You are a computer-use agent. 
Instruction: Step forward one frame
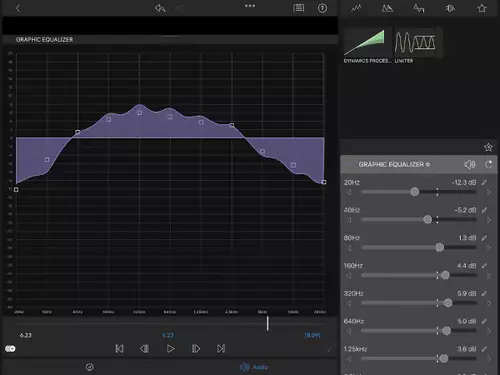pos(196,349)
